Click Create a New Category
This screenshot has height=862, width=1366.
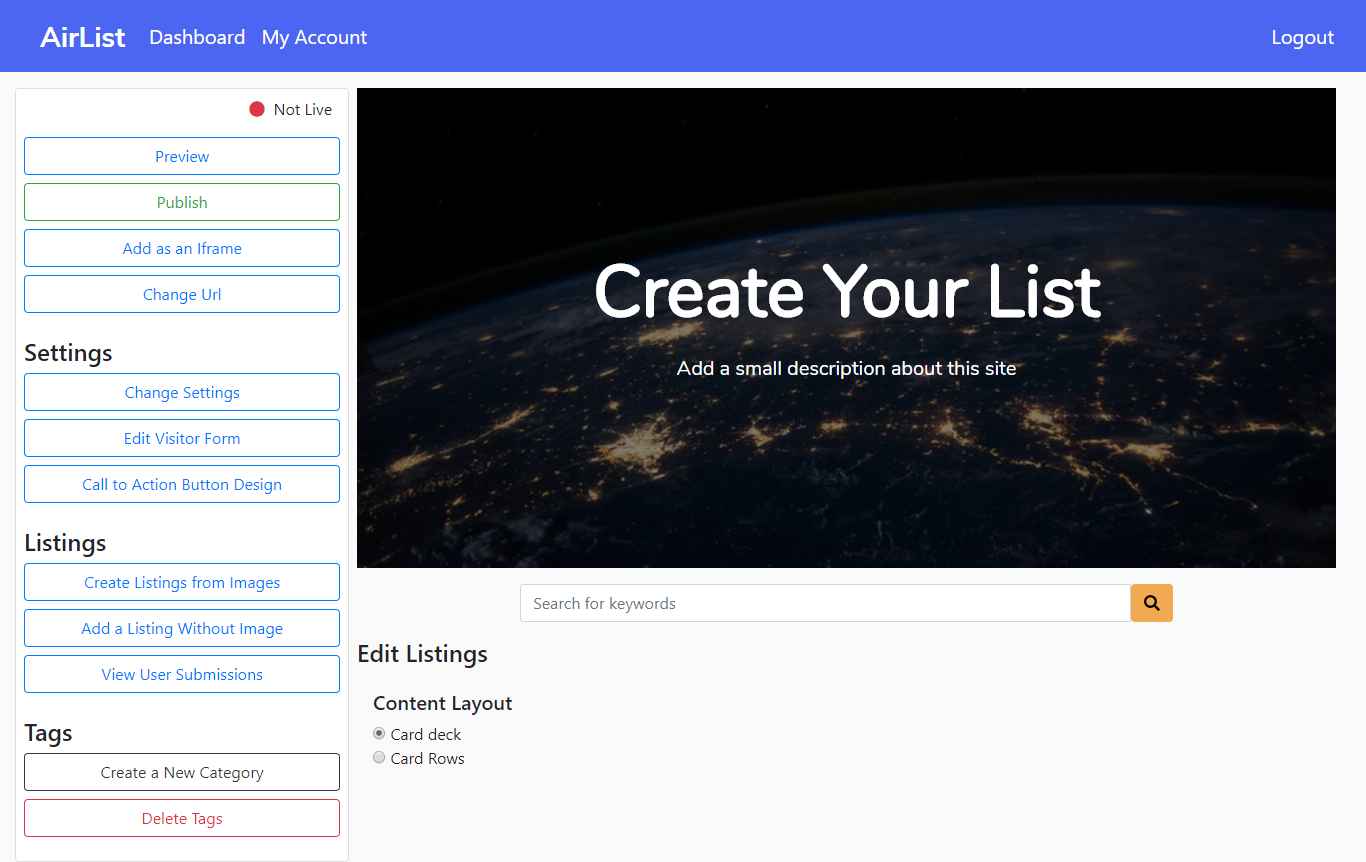click(x=181, y=772)
